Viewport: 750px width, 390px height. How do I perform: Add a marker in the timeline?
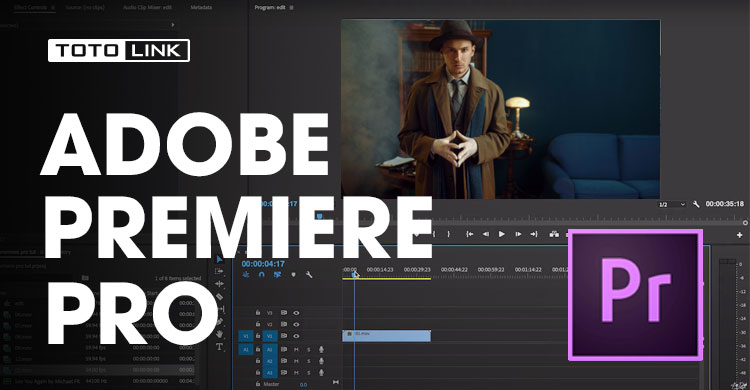[293, 275]
